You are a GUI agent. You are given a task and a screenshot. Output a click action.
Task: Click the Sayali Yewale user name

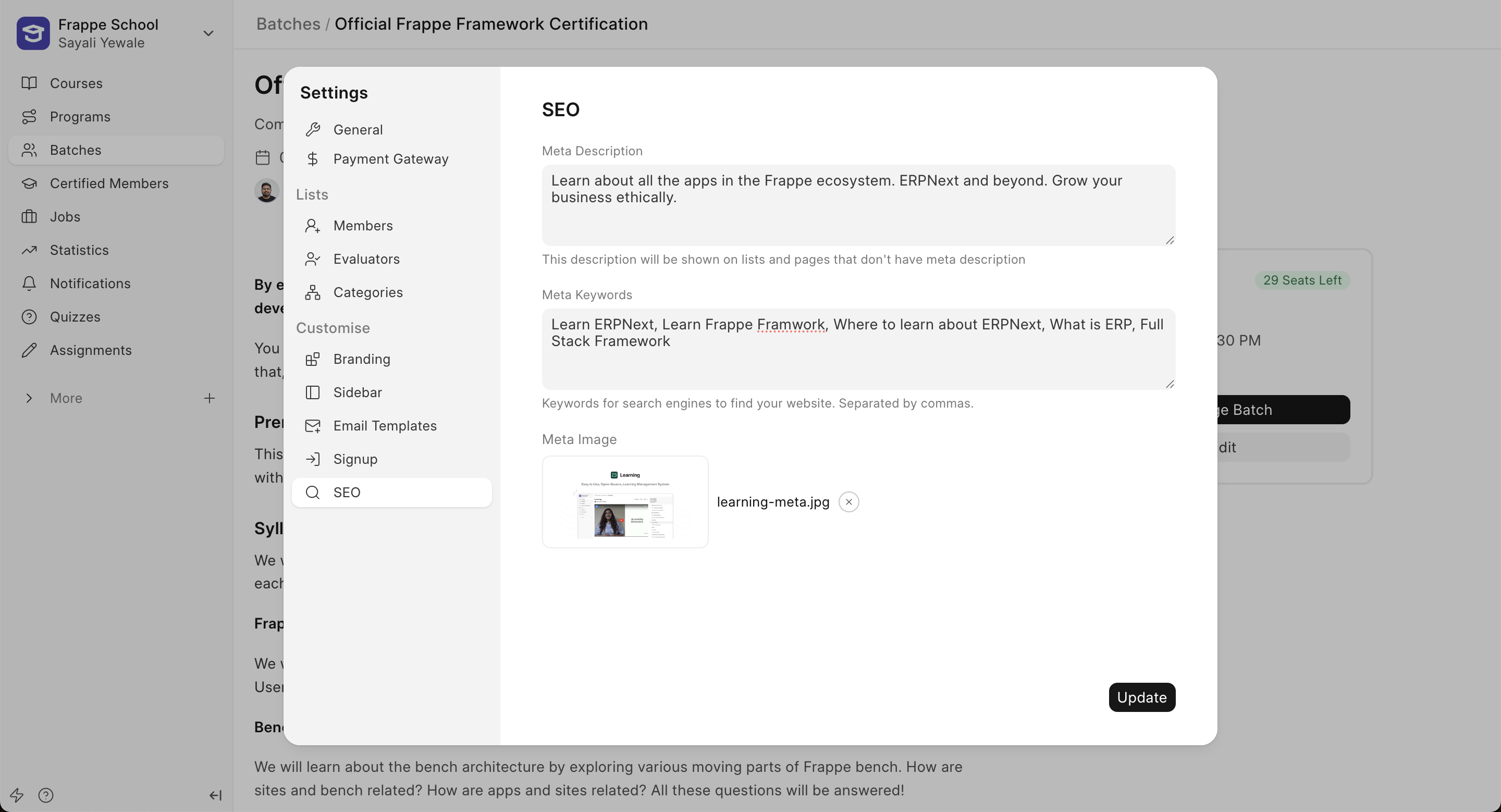[x=102, y=43]
